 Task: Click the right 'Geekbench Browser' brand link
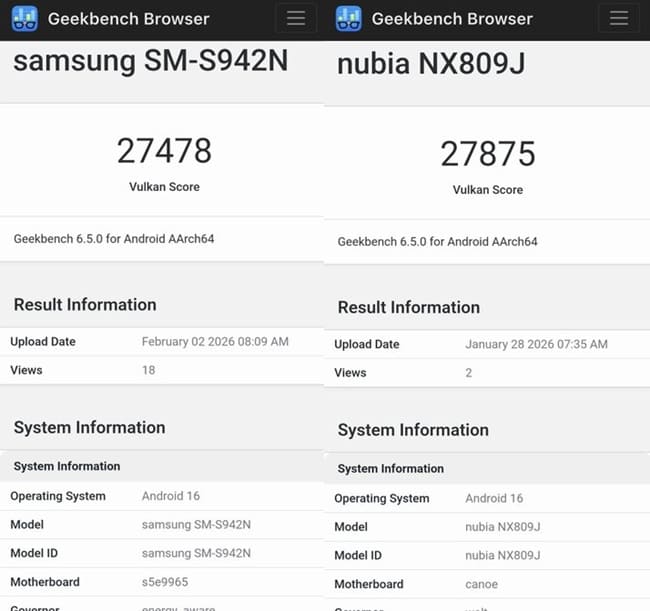pyautogui.click(x=452, y=19)
